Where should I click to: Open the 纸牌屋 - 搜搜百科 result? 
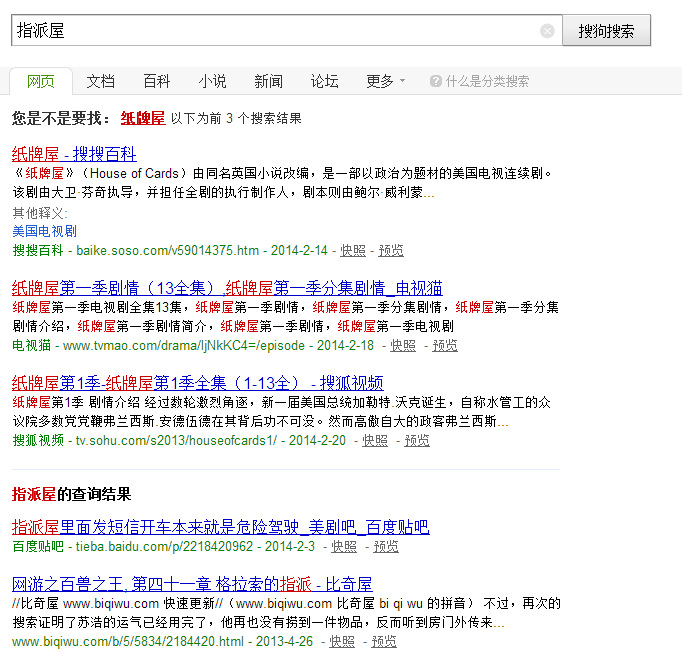(x=74, y=154)
